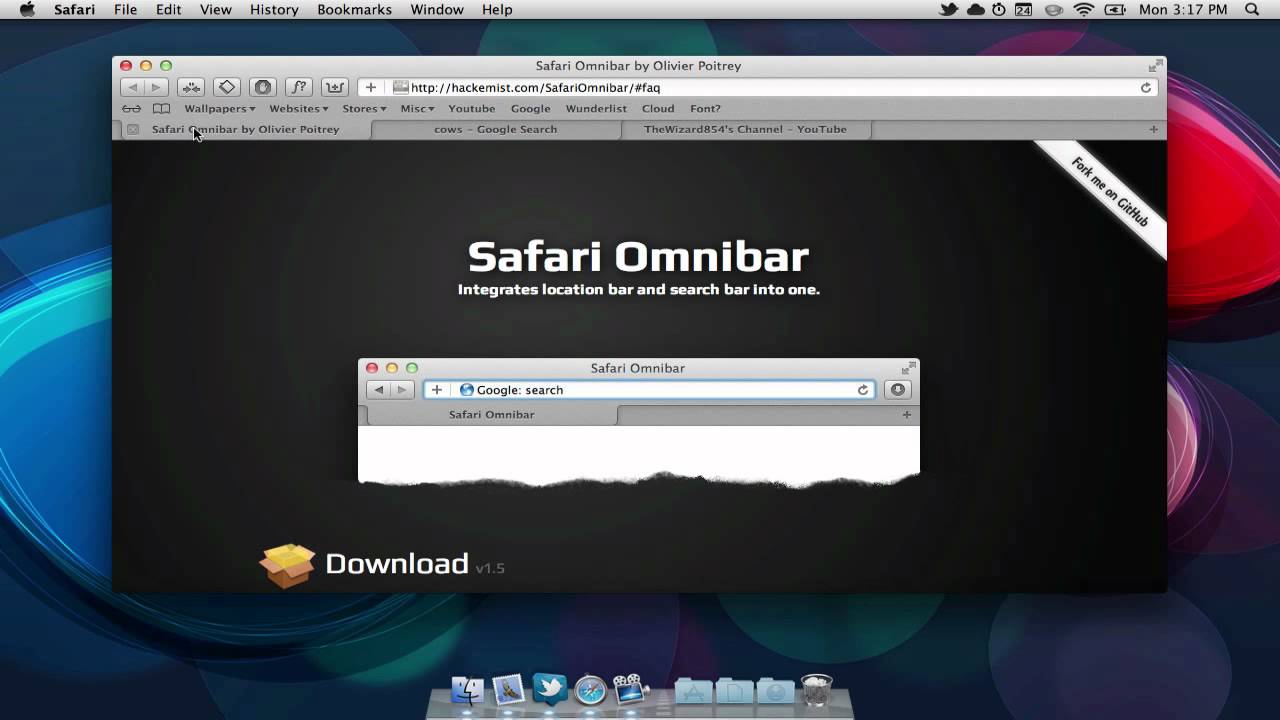
Task: Open the Wi-Fi status menu
Action: coord(1084,9)
